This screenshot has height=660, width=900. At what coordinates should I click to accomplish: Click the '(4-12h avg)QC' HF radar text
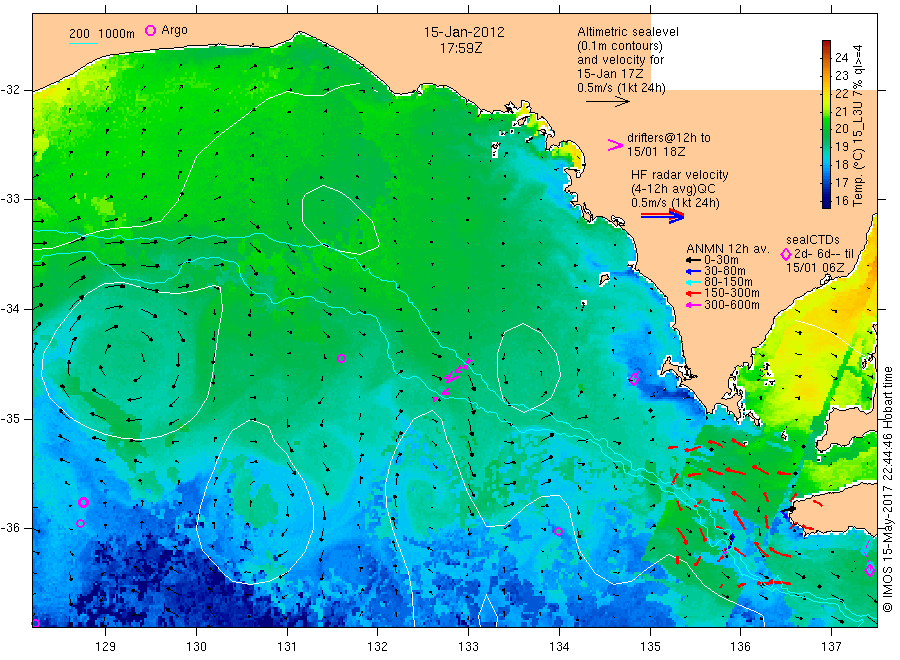pos(673,189)
